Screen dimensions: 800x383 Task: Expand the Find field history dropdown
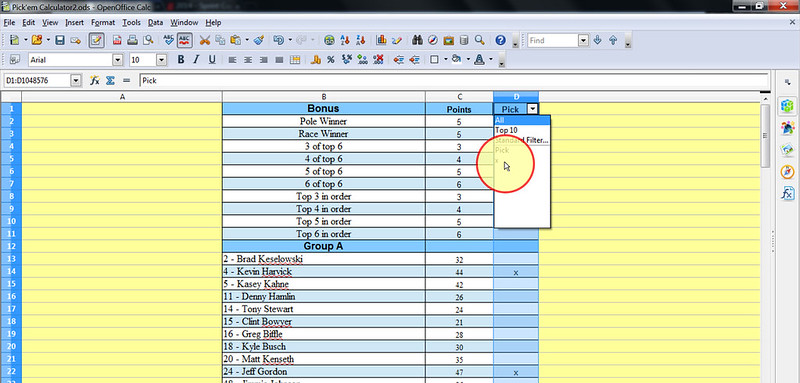[x=584, y=40]
